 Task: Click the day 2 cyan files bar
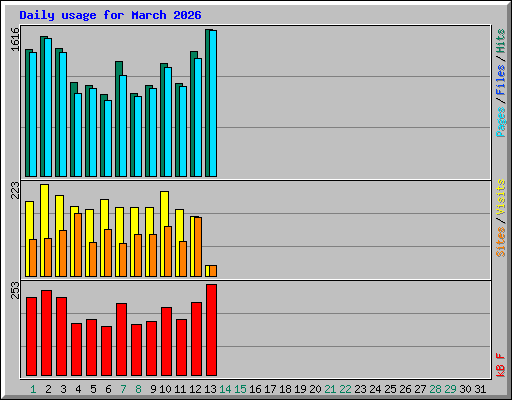48,107
